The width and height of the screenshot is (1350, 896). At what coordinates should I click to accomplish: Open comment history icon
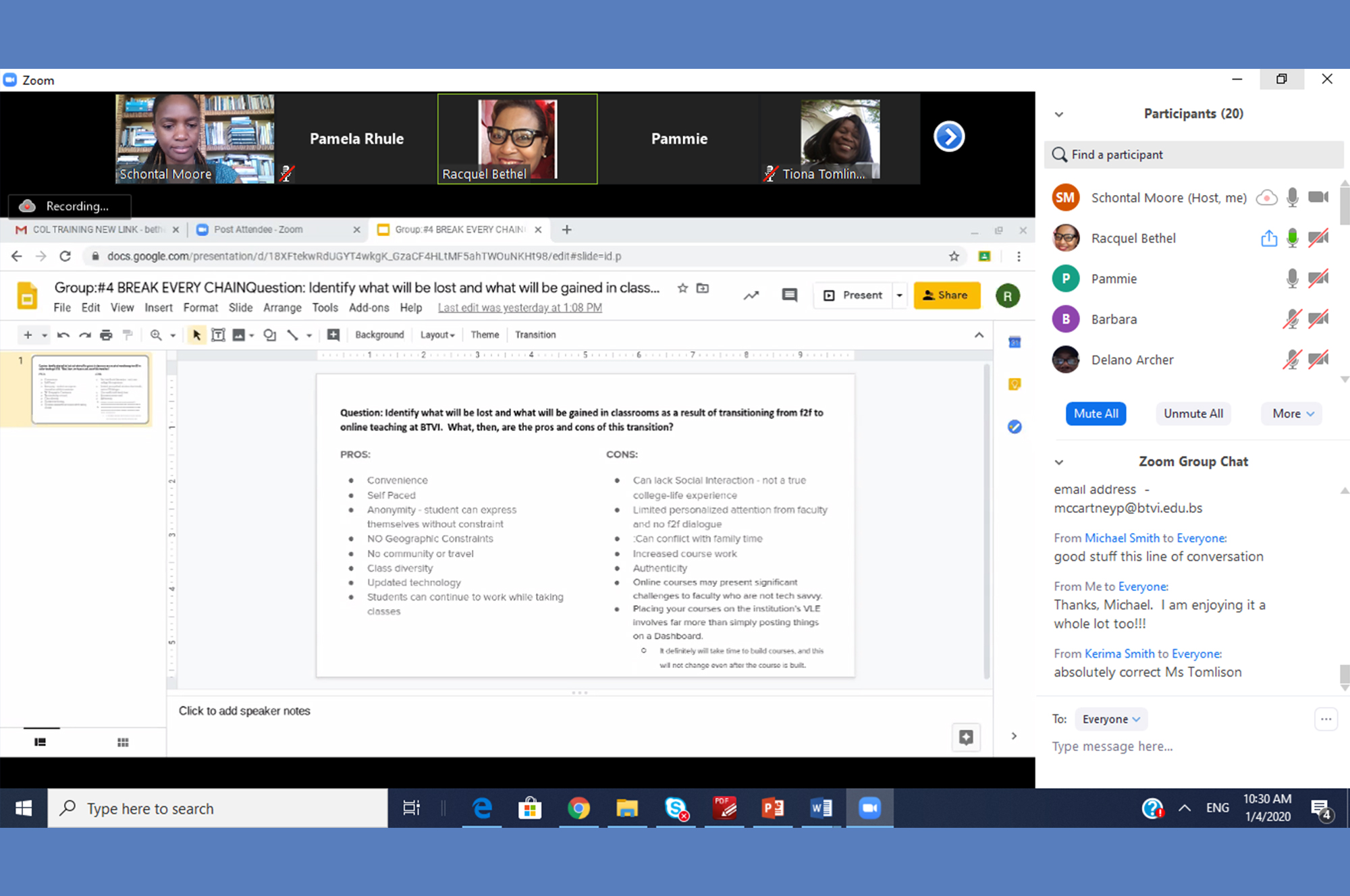point(789,296)
